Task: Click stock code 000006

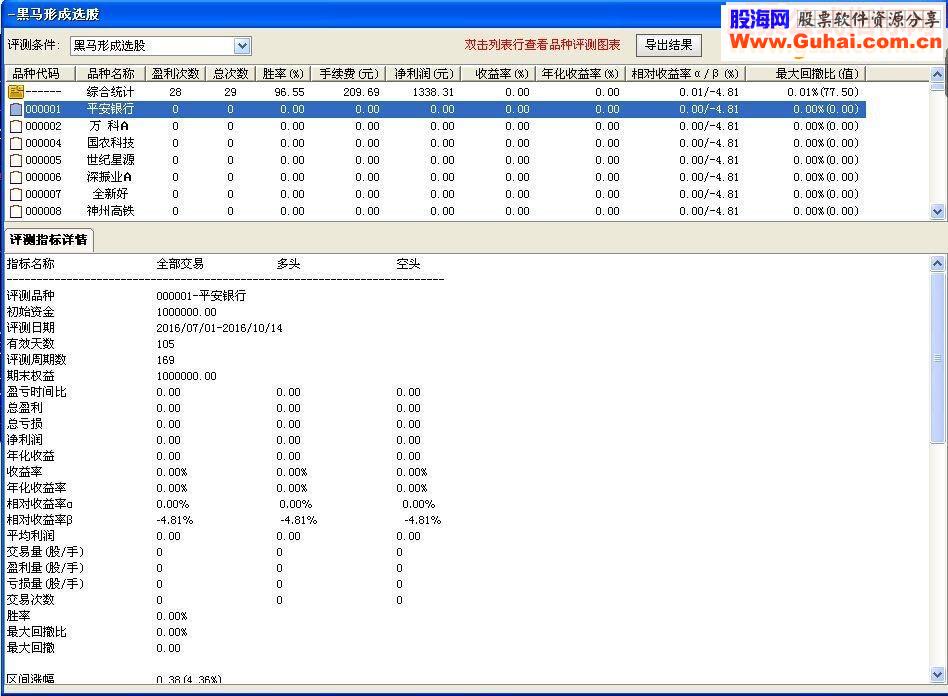Action: (x=44, y=177)
